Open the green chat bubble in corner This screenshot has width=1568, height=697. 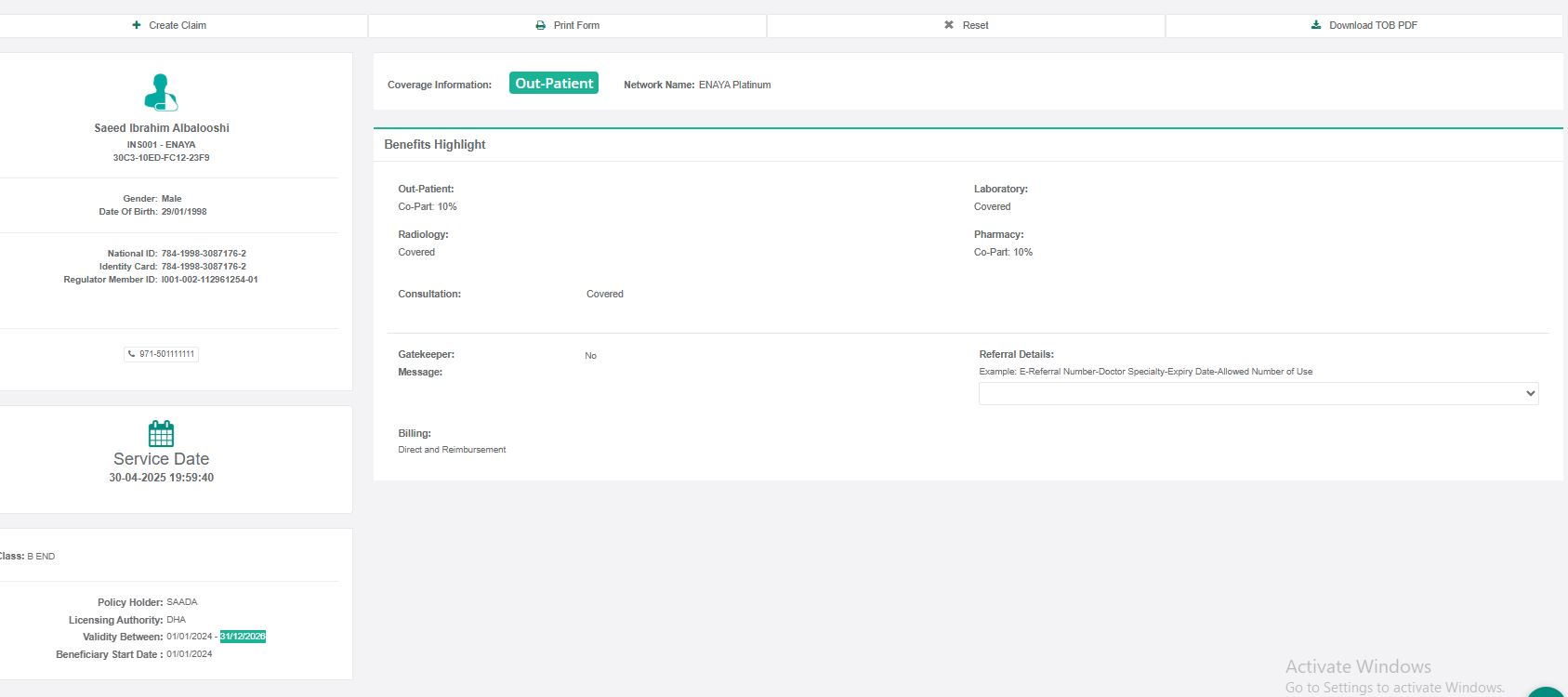pos(1548,691)
